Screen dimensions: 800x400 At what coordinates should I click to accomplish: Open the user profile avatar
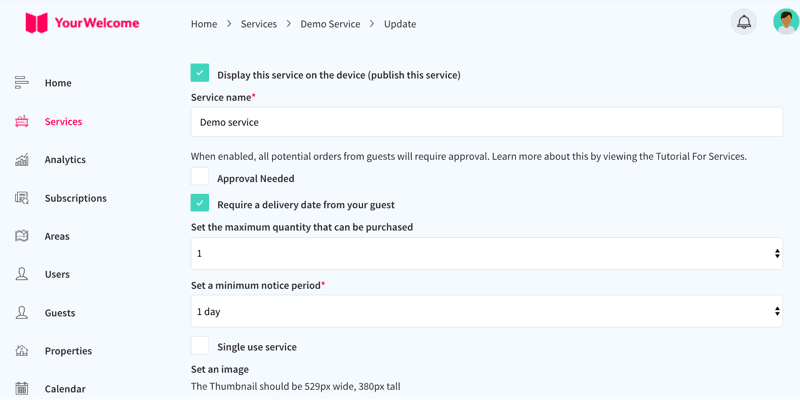pyautogui.click(x=786, y=22)
